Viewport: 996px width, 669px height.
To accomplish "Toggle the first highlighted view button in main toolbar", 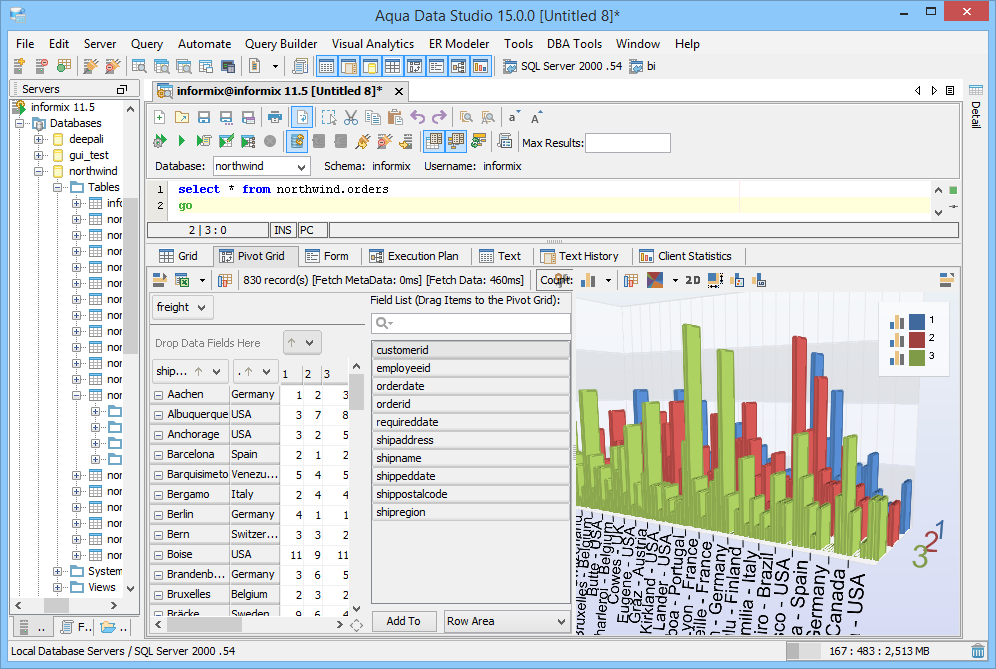I will tap(326, 66).
